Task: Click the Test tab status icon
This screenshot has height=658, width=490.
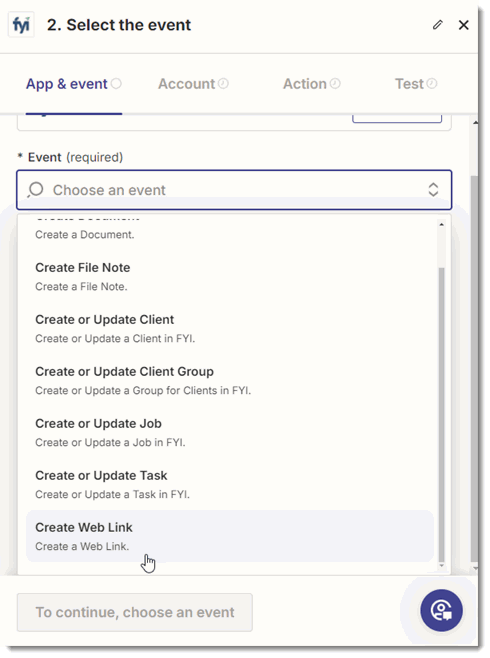Action: pyautogui.click(x=432, y=84)
